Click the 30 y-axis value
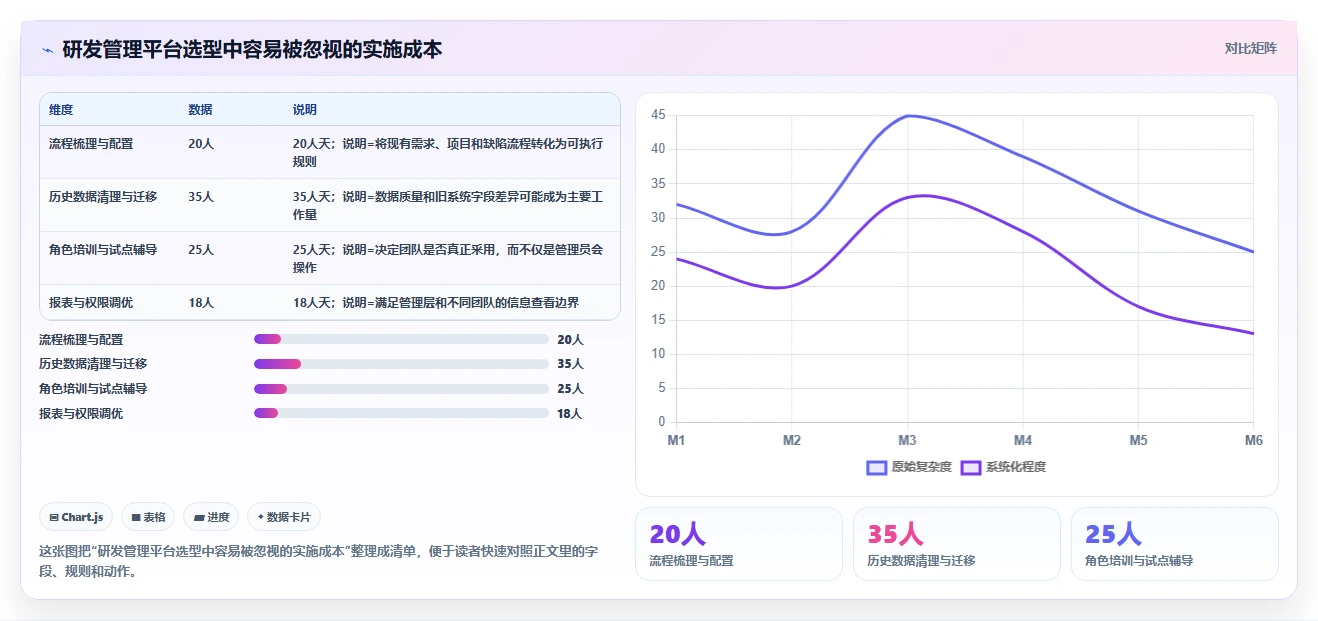Screen dimensions: 1318x621 point(658,217)
